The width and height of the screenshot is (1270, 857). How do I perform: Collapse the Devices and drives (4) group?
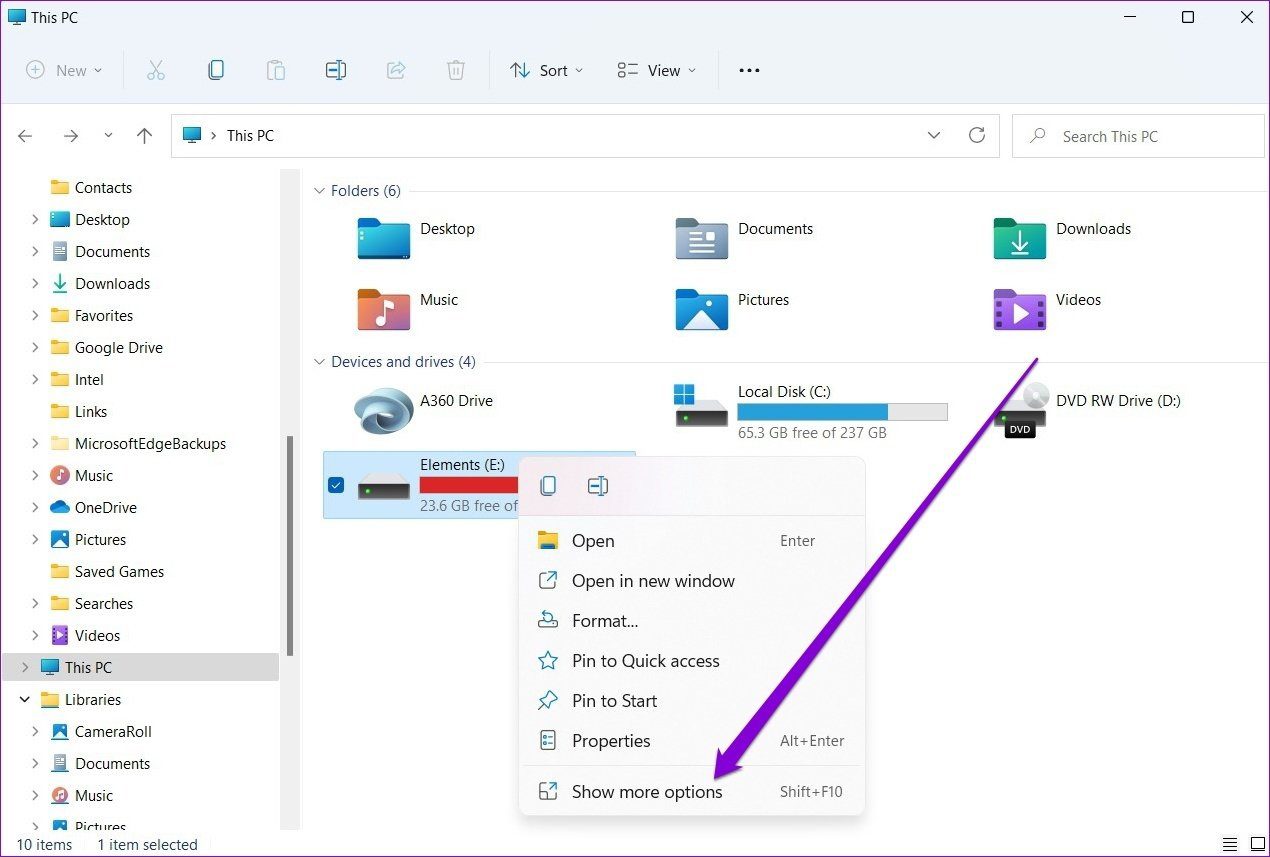pyautogui.click(x=320, y=362)
